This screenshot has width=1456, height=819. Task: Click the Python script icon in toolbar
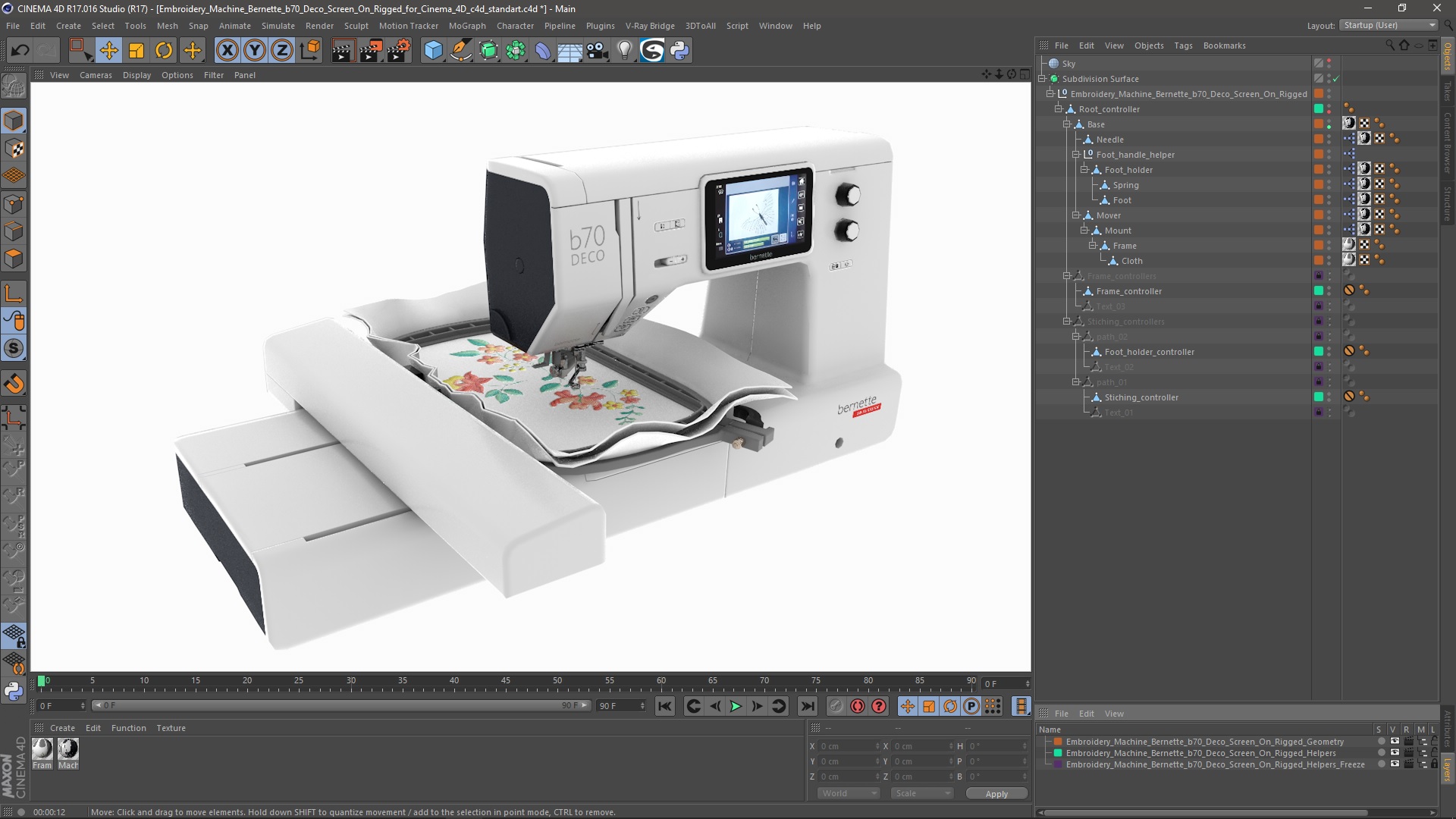(x=679, y=51)
